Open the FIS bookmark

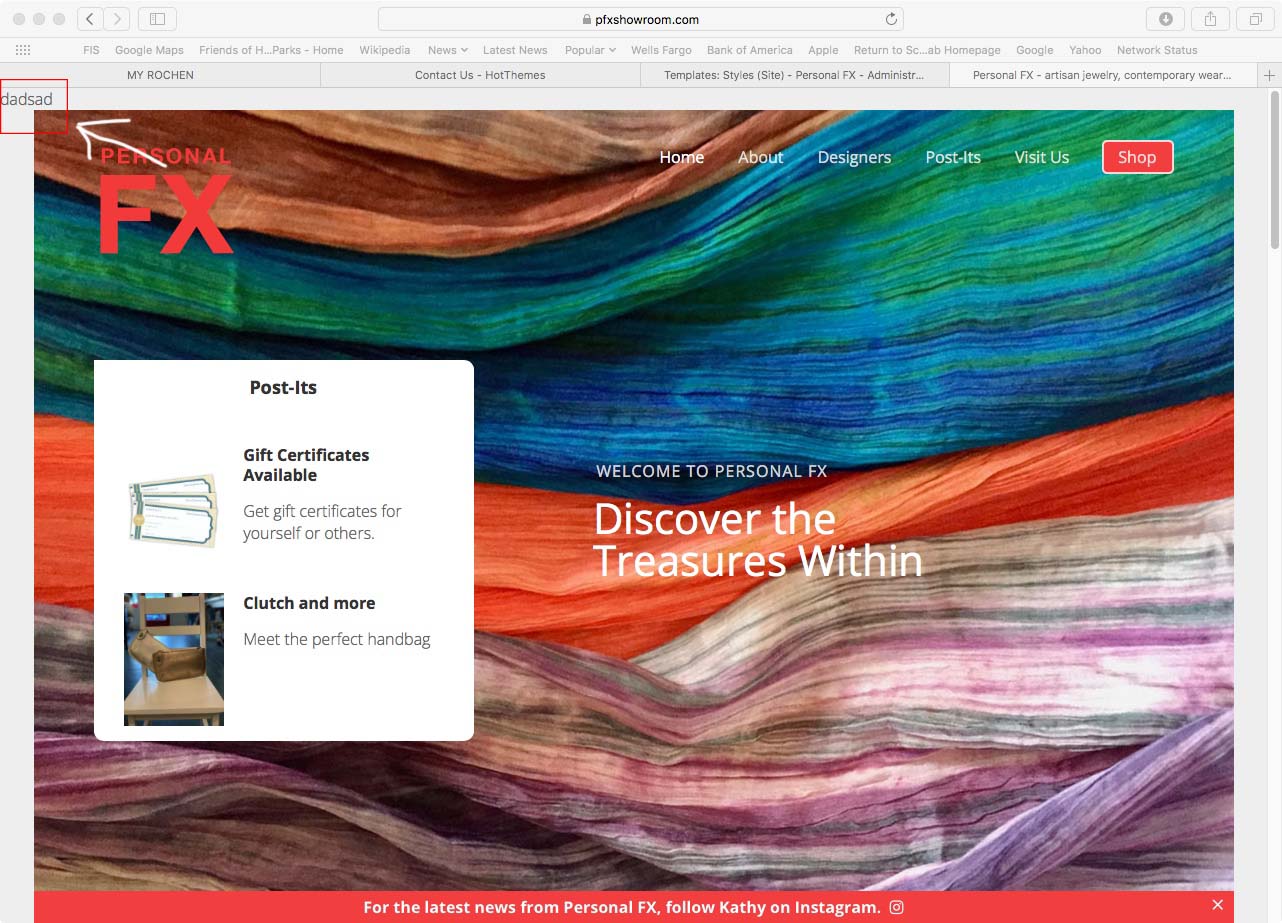click(x=91, y=50)
